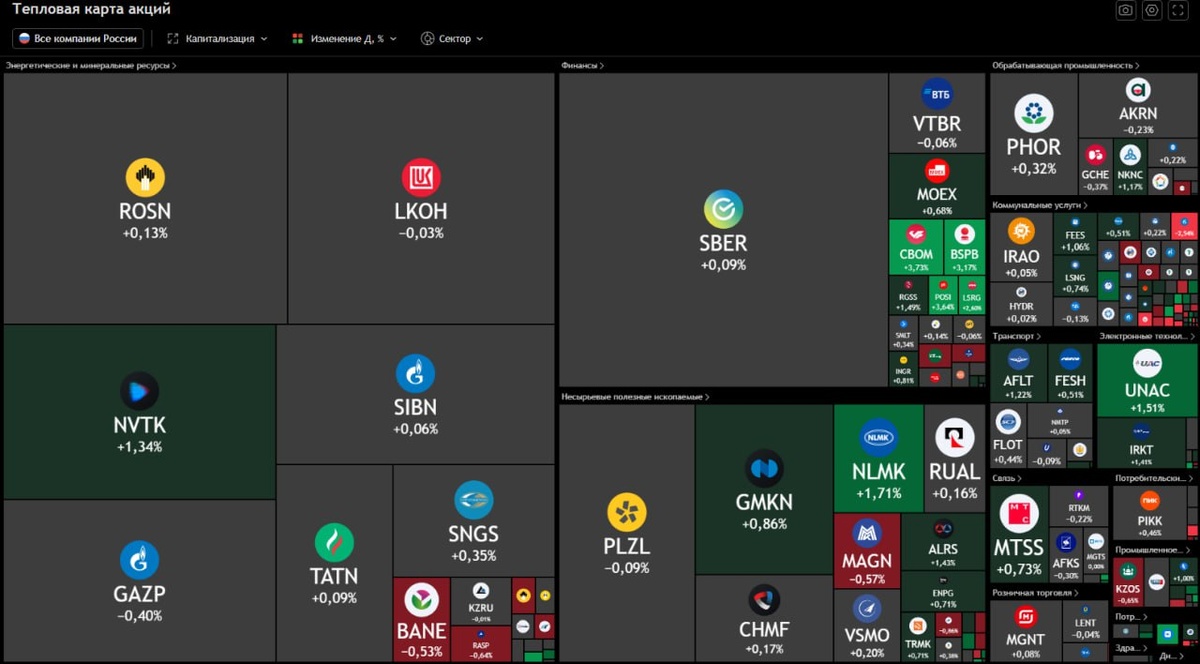The height and width of the screenshot is (664, 1200).
Task: Click the UNAC logo
Action: point(1147,363)
